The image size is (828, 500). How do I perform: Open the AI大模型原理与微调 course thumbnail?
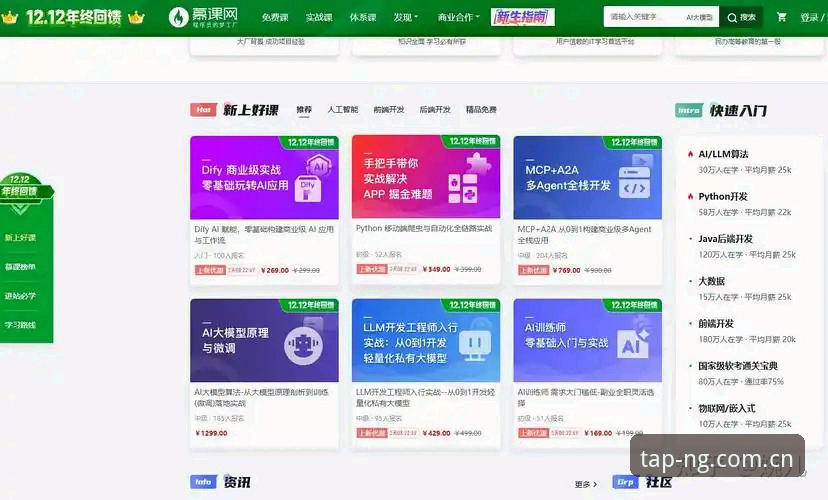point(264,340)
